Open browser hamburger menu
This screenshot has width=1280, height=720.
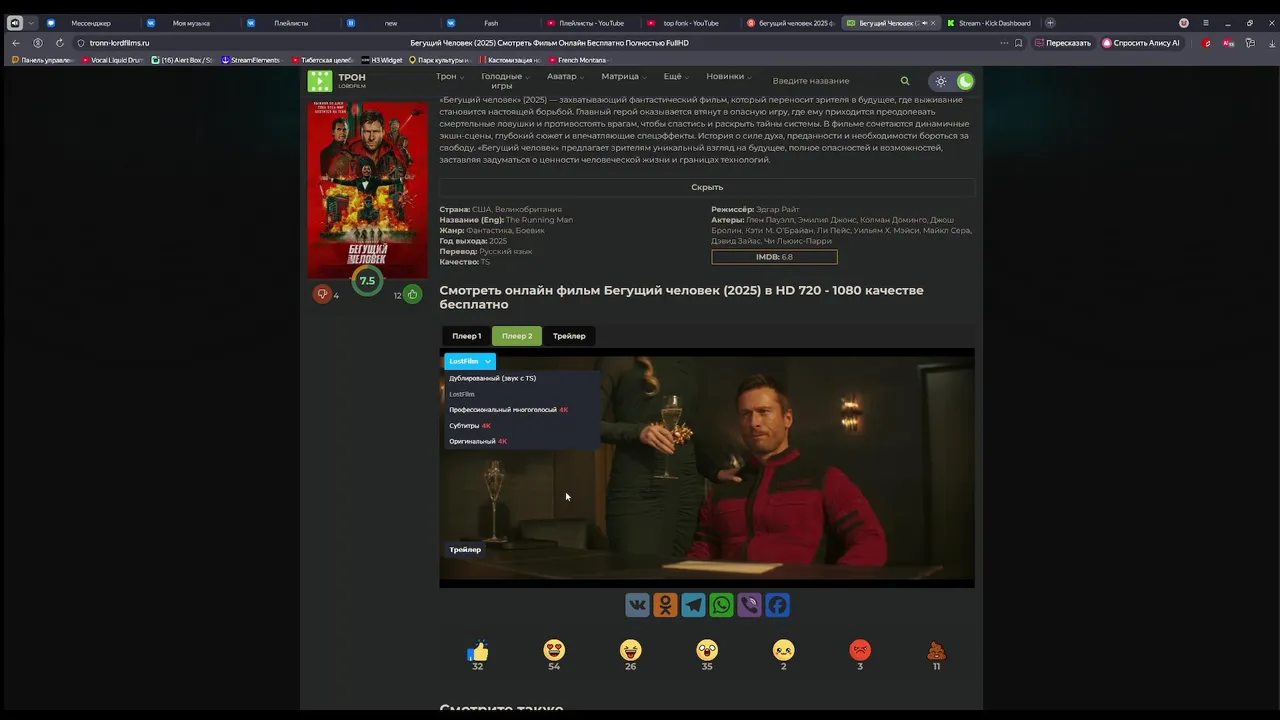coord(1206,23)
